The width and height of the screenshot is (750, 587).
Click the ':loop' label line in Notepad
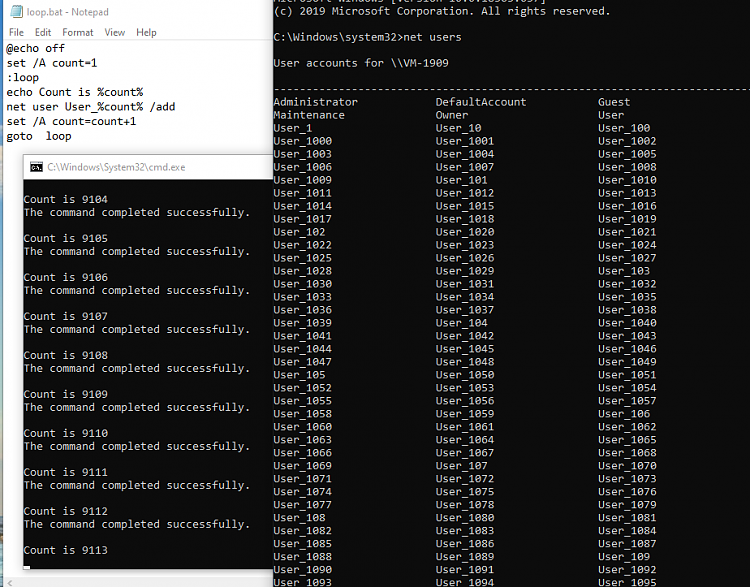(x=22, y=78)
